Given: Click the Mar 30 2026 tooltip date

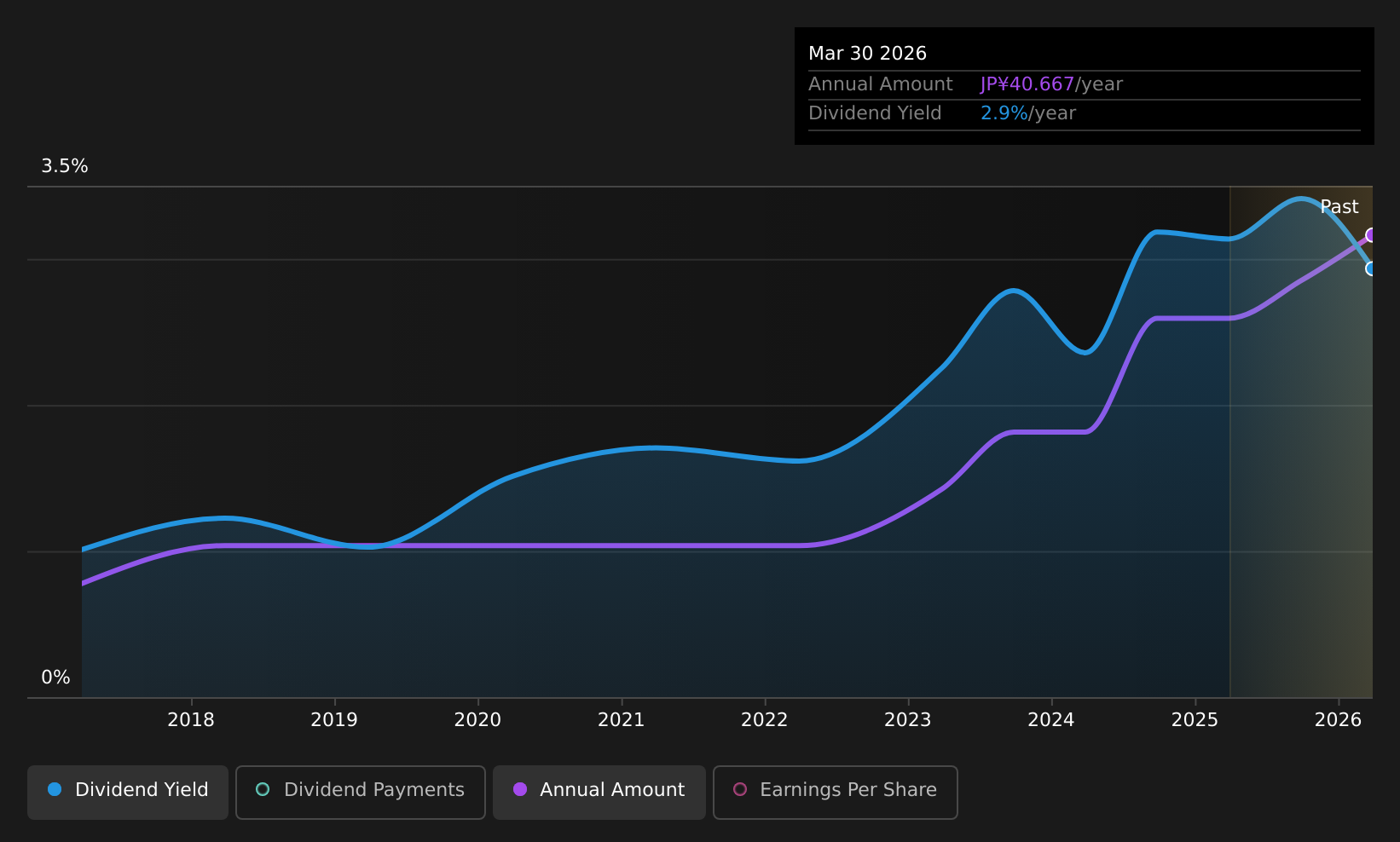Looking at the screenshot, I should point(867,54).
